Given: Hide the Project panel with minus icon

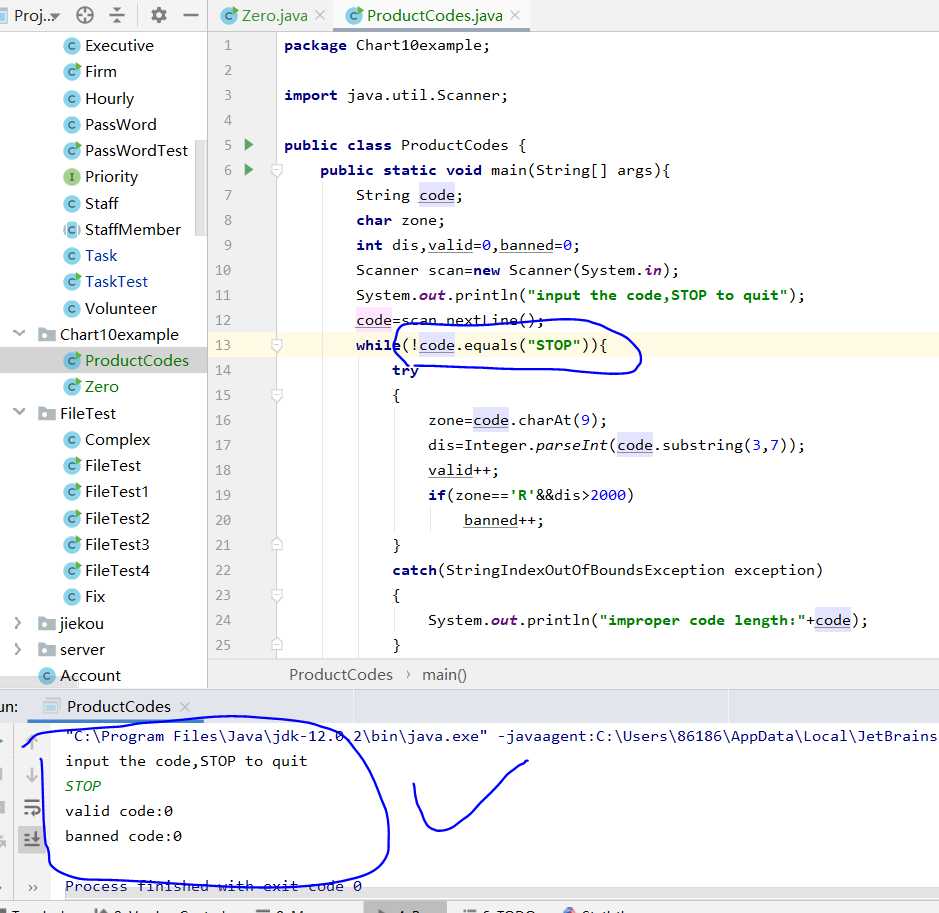Looking at the screenshot, I should 190,15.
